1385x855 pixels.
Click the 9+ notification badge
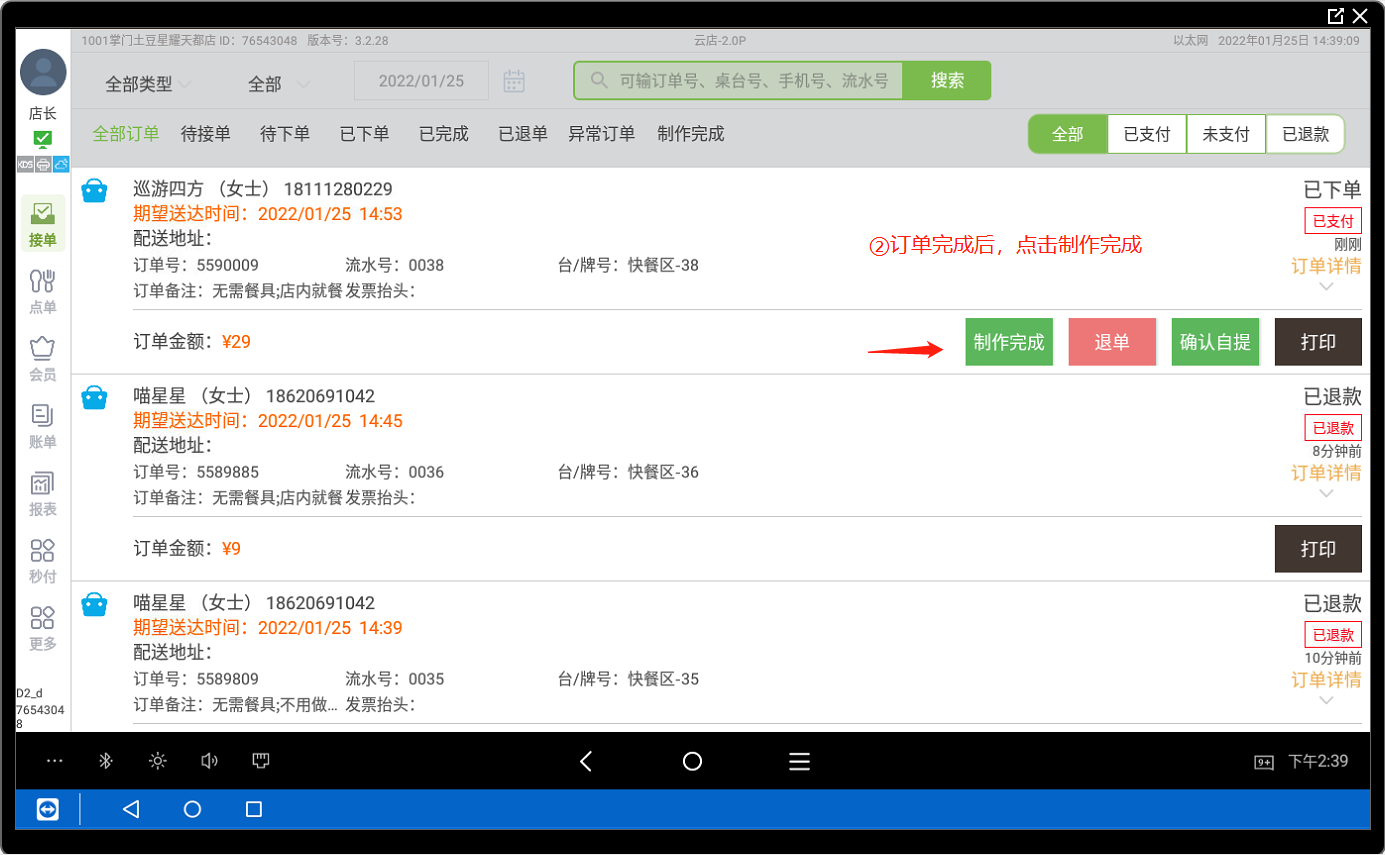tap(1264, 762)
